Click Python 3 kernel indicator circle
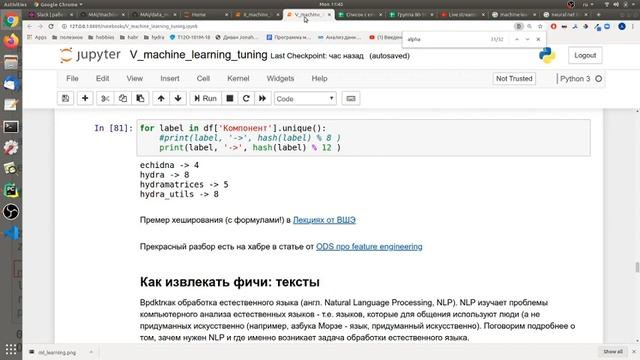640x360 pixels. (x=599, y=78)
